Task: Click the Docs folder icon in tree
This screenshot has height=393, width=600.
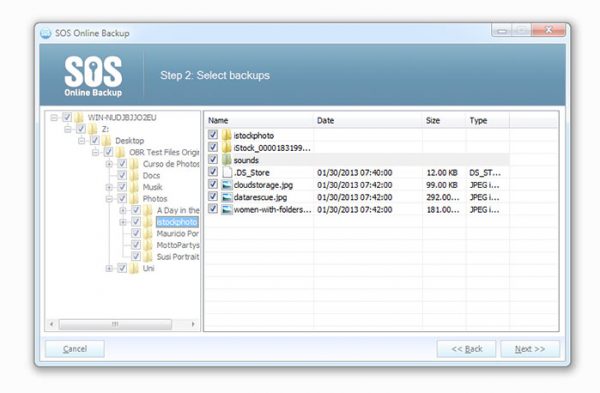Action: pyautogui.click(x=134, y=175)
